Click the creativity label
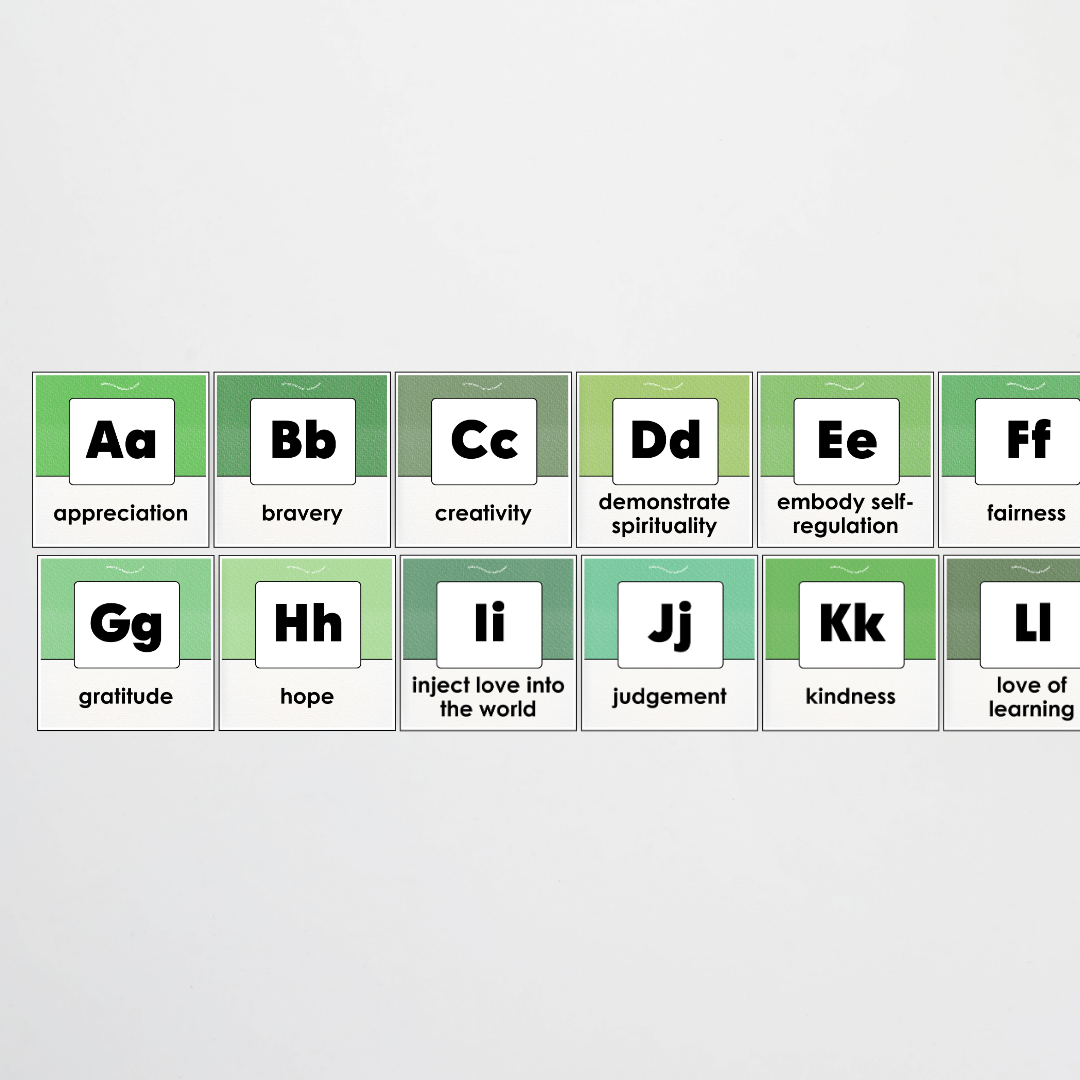 483,513
